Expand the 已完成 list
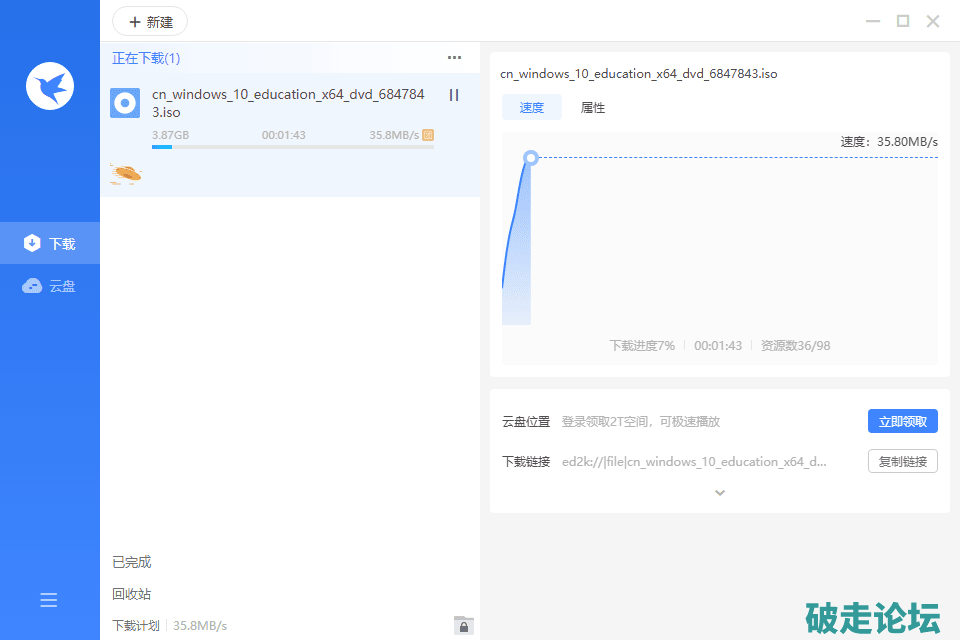960x640 pixels. pyautogui.click(x=132, y=562)
